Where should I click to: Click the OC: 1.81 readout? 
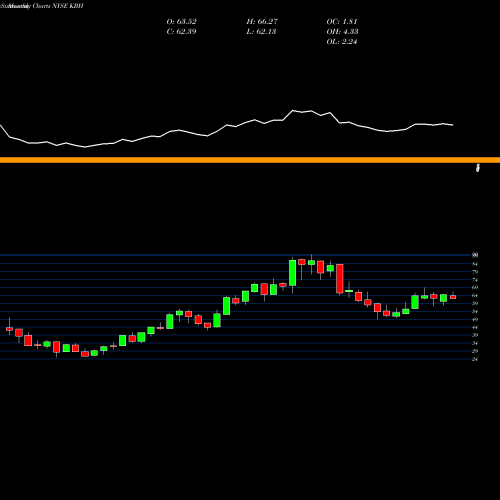(342, 22)
